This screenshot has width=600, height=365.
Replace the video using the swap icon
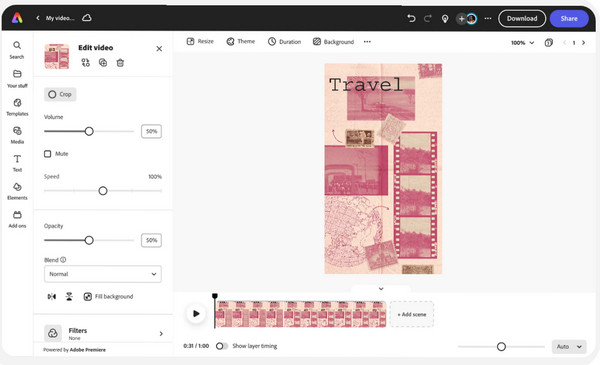[x=86, y=62]
